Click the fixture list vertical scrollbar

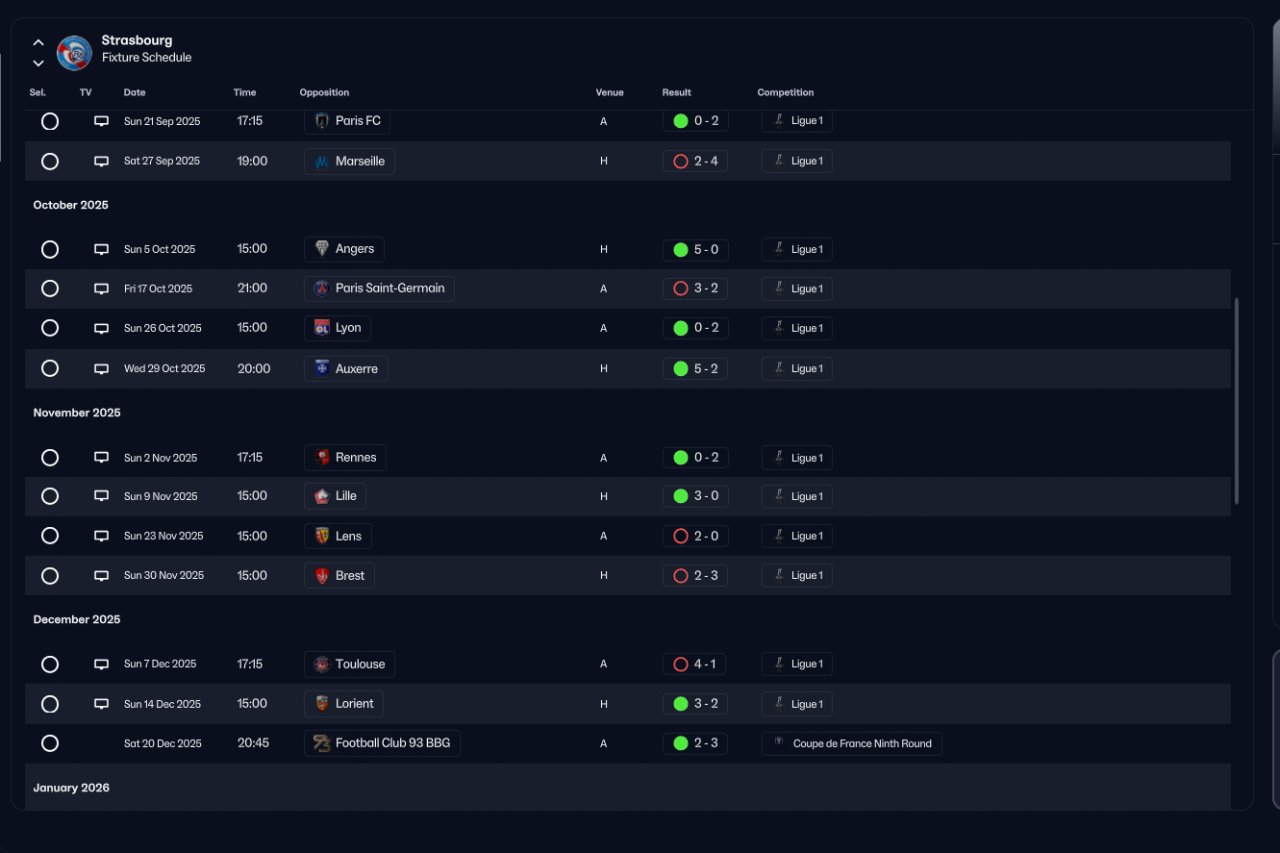point(1237,400)
